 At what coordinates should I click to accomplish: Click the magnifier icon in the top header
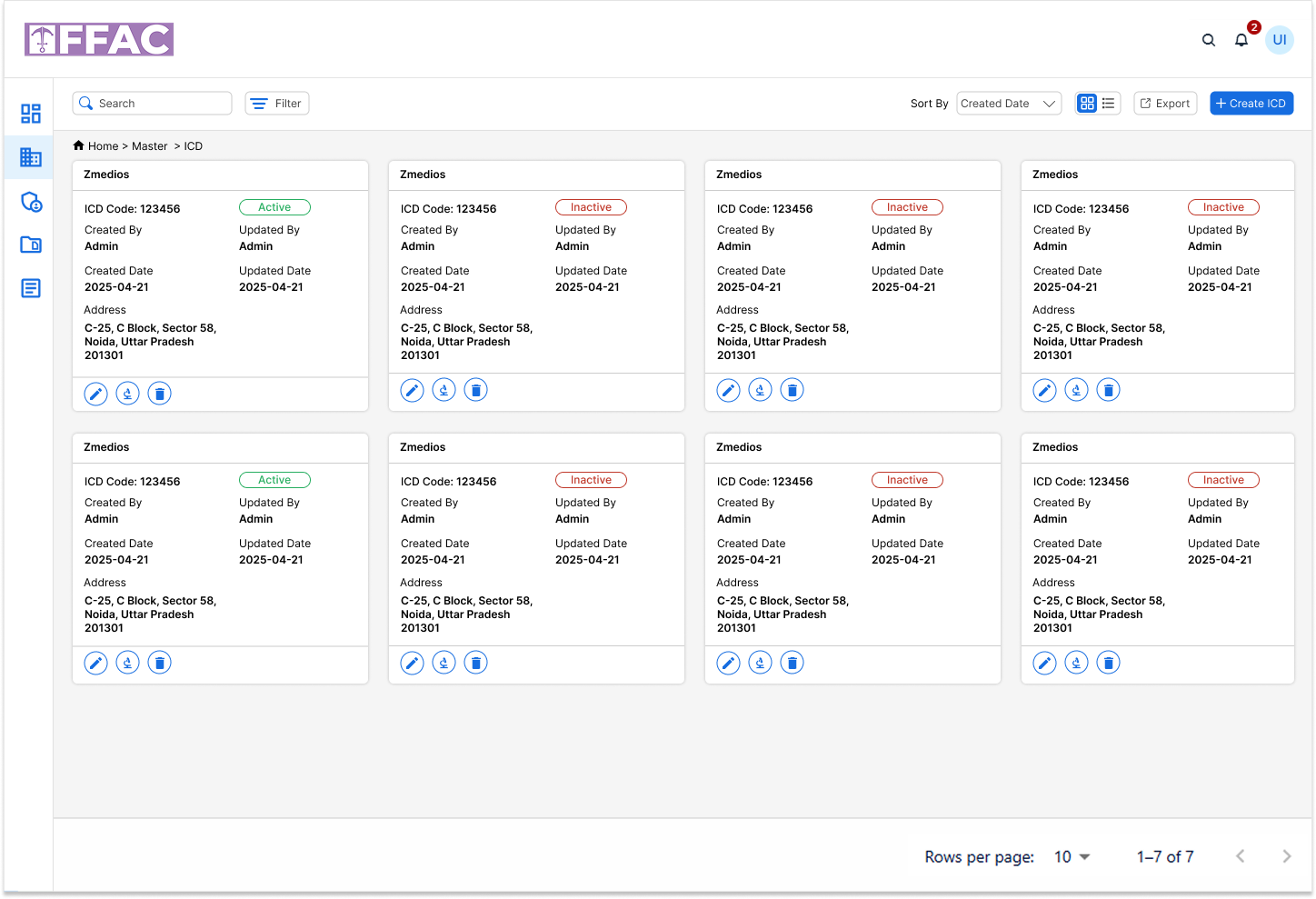tap(1209, 40)
